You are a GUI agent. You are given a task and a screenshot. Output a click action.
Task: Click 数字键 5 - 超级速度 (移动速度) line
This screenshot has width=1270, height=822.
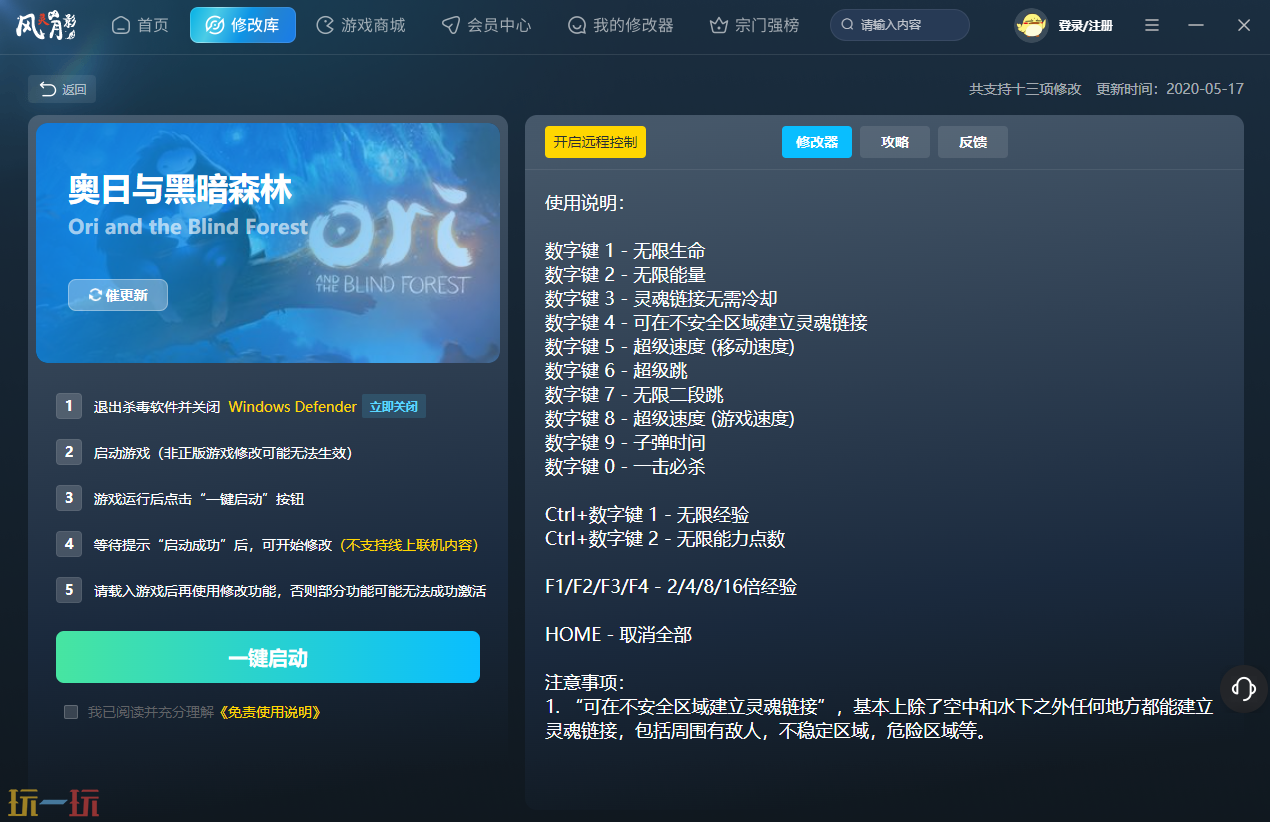pyautogui.click(x=670, y=347)
